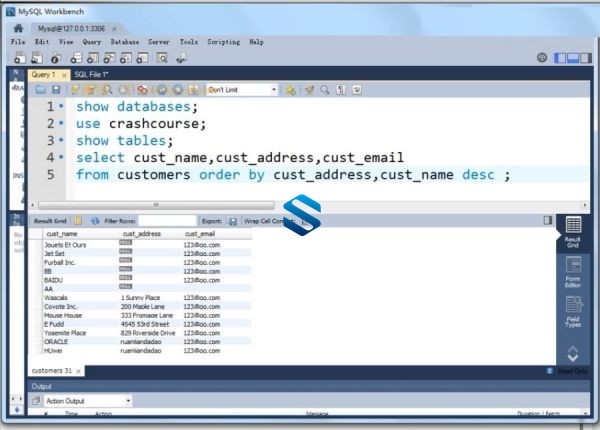
Task: Create a new stored procedure icon
Action: pos(126,58)
